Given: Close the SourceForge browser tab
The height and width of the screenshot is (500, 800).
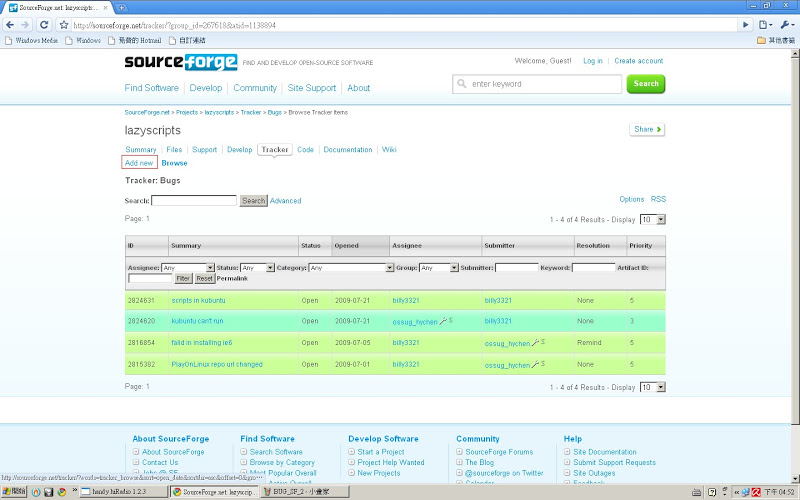Looking at the screenshot, I should [106, 8].
